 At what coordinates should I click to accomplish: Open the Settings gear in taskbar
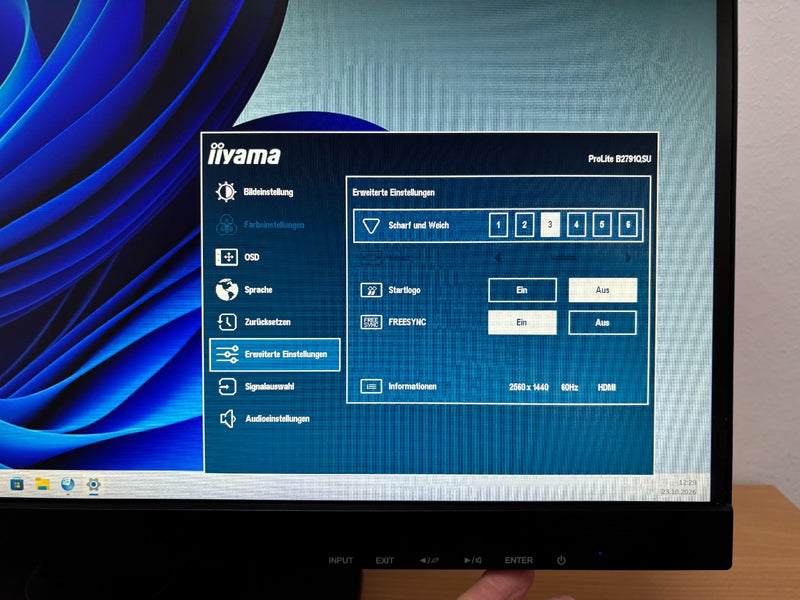click(x=93, y=484)
